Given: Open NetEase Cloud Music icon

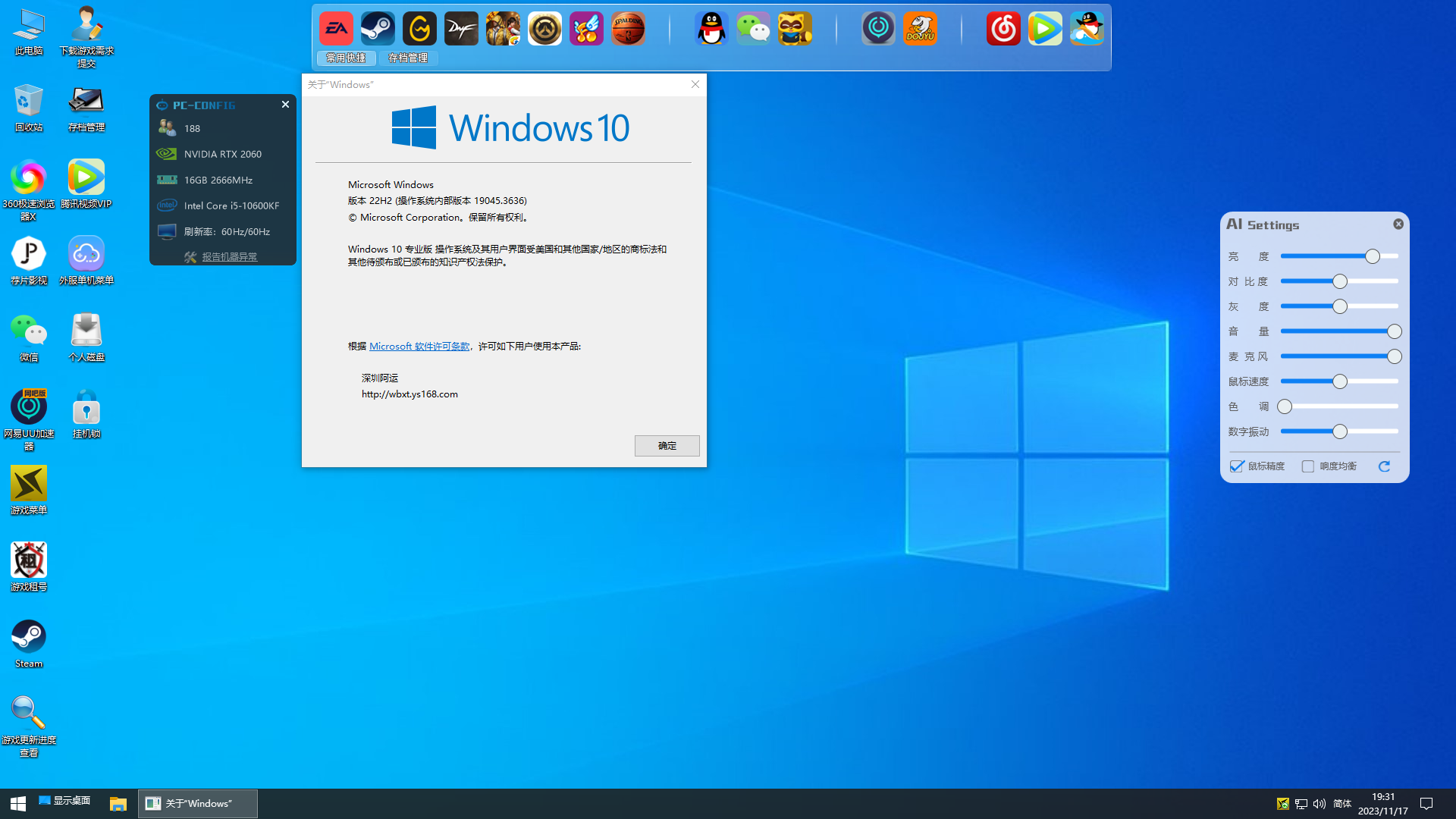Looking at the screenshot, I should pyautogui.click(x=1003, y=29).
